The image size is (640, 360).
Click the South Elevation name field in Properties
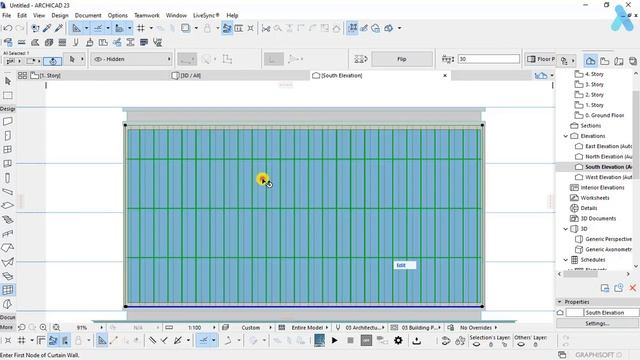tap(611, 312)
